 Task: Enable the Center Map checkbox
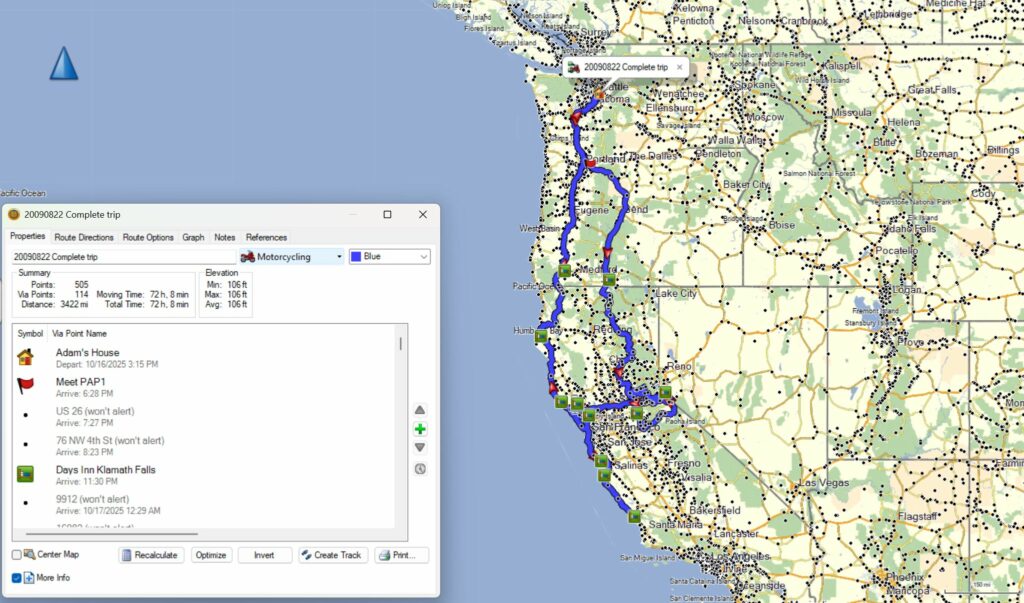click(17, 555)
